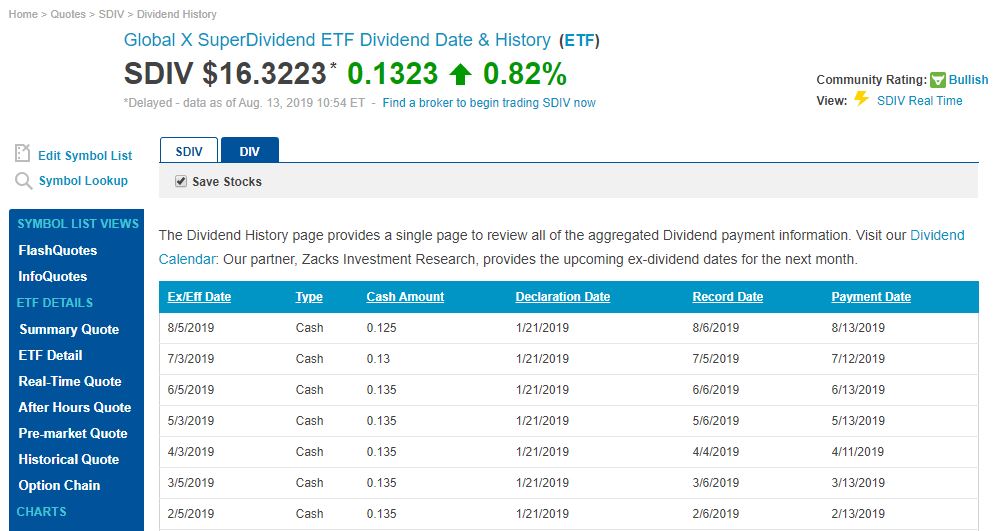Sort table by Payment Date column
The width and height of the screenshot is (994, 531).
coord(871,297)
